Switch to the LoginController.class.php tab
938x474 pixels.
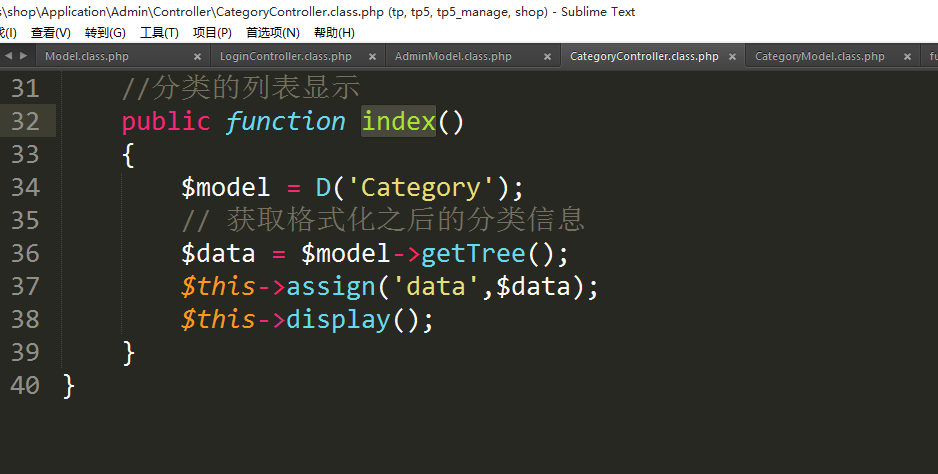[x=285, y=57]
